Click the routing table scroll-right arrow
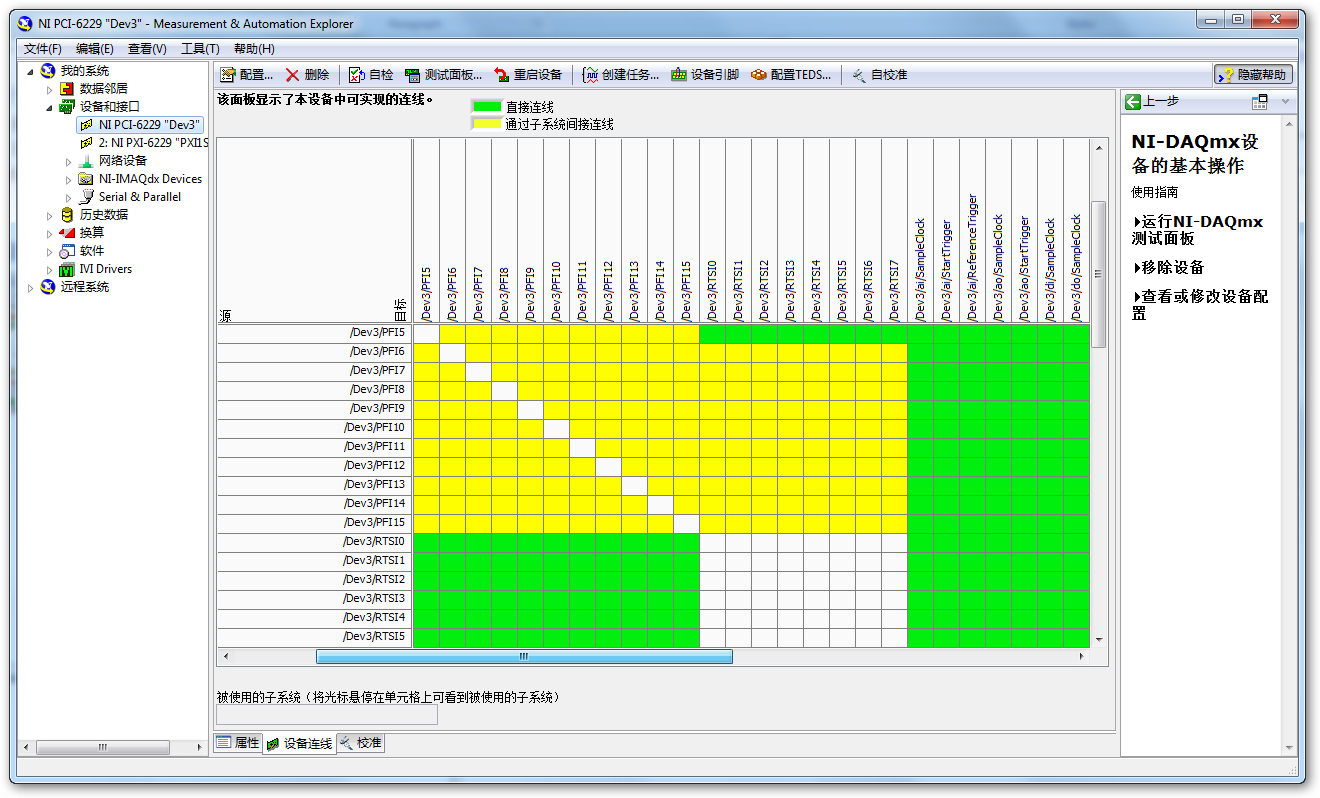The height and width of the screenshot is (798, 1320). coord(1081,657)
